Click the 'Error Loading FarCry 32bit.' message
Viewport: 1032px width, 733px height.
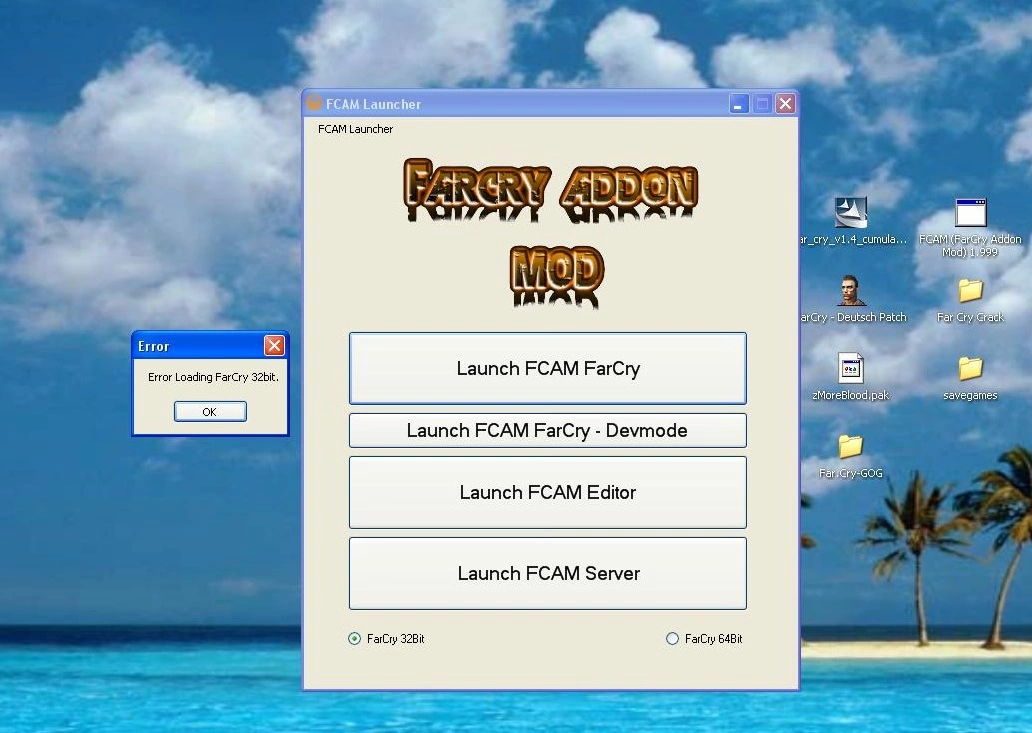point(213,377)
